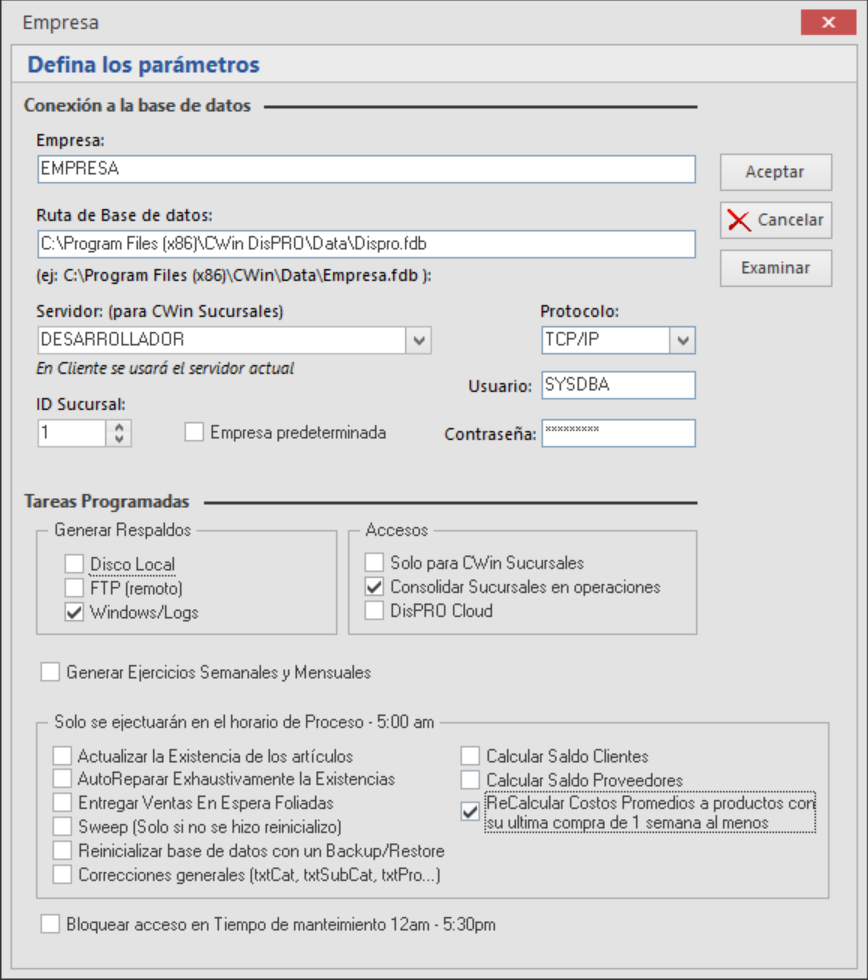Enable the DisPRO Cloud checkbox
Screen dimensions: 868x980
[374, 611]
